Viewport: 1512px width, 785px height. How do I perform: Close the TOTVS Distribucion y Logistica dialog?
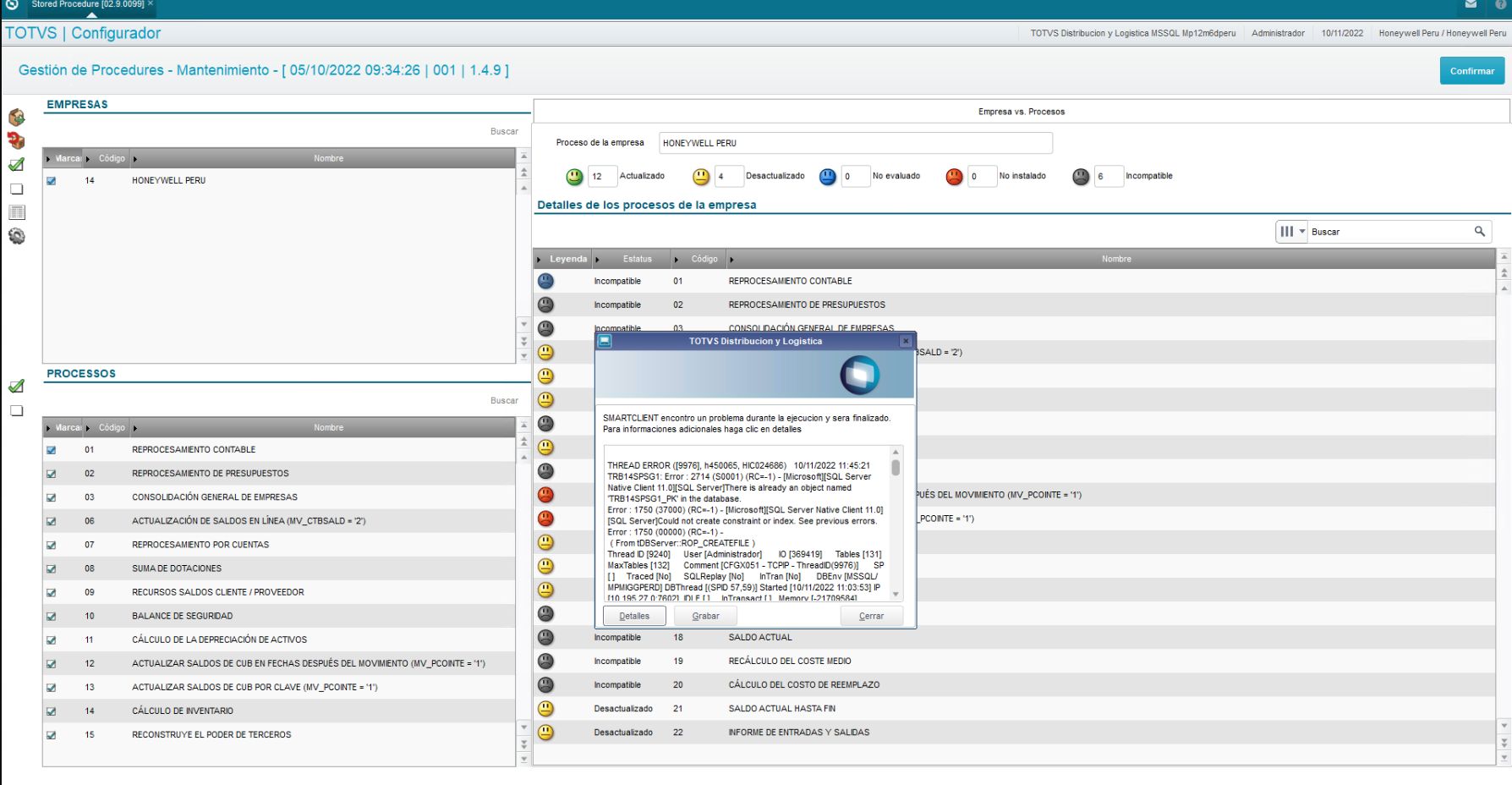[906, 341]
